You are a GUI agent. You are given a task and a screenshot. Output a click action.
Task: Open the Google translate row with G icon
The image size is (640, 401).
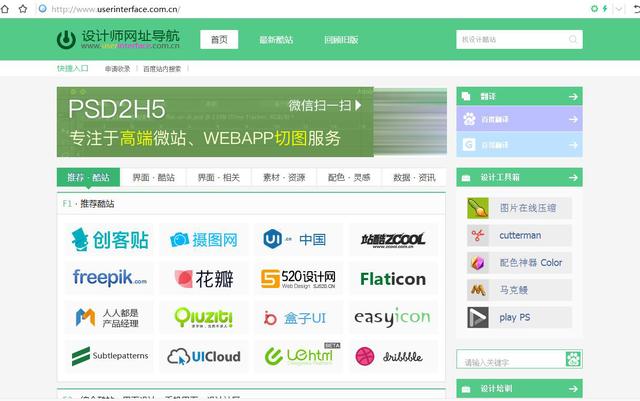[519, 145]
